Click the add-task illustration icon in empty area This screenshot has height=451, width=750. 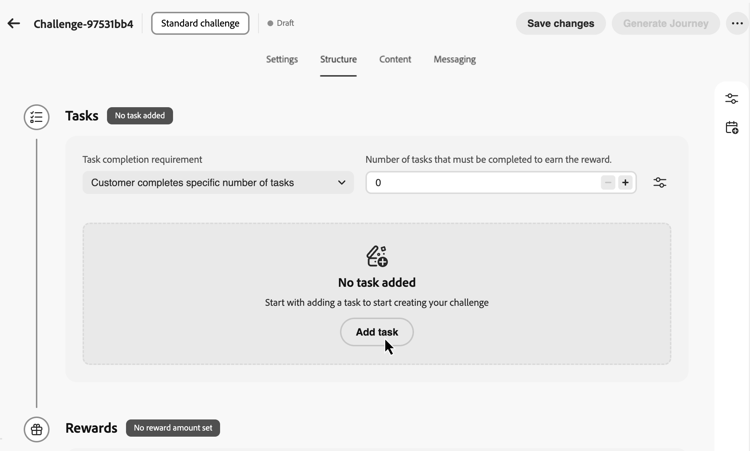(377, 256)
